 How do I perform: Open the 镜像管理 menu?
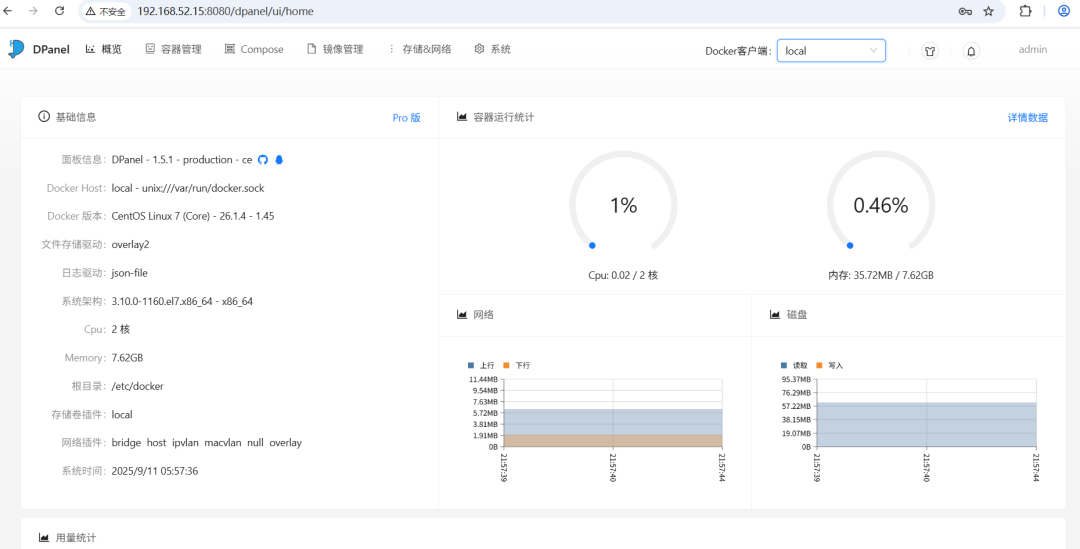335,49
